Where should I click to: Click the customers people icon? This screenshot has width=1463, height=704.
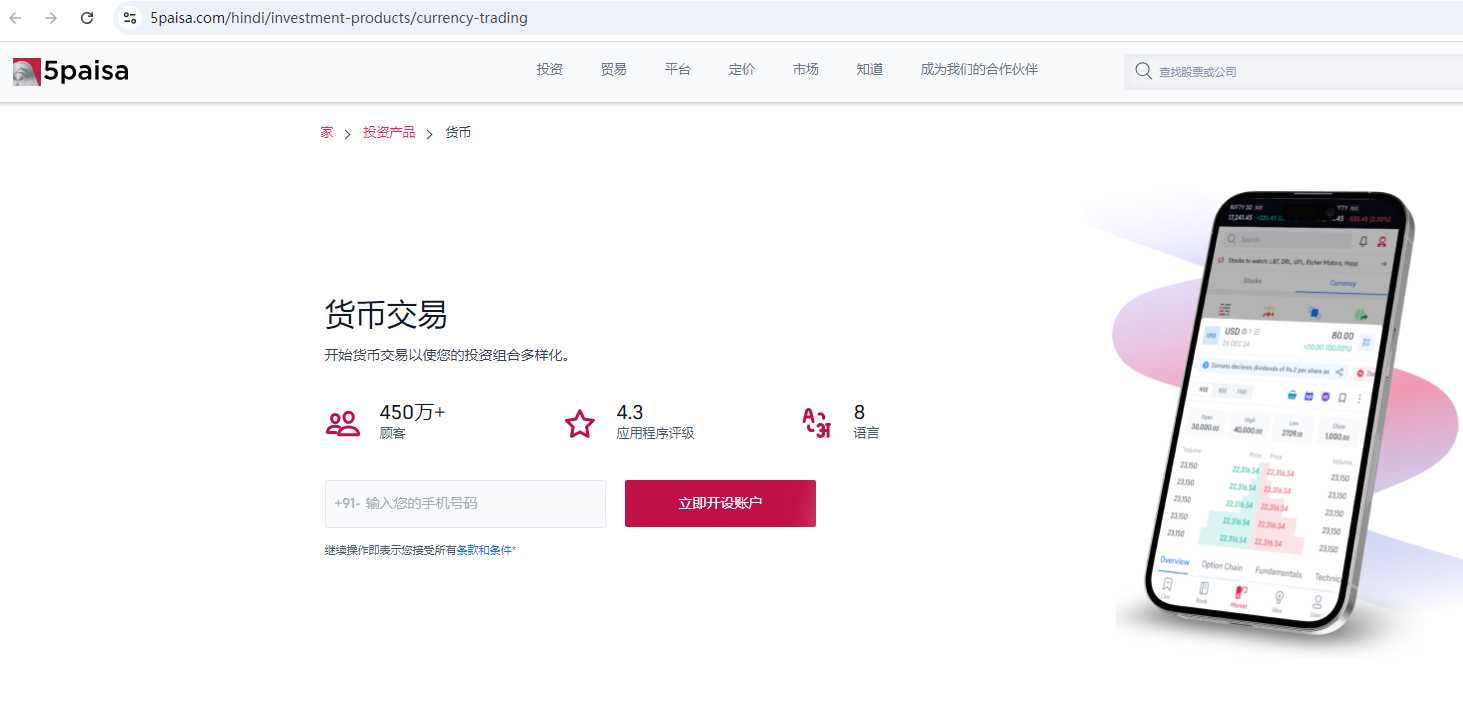[343, 423]
